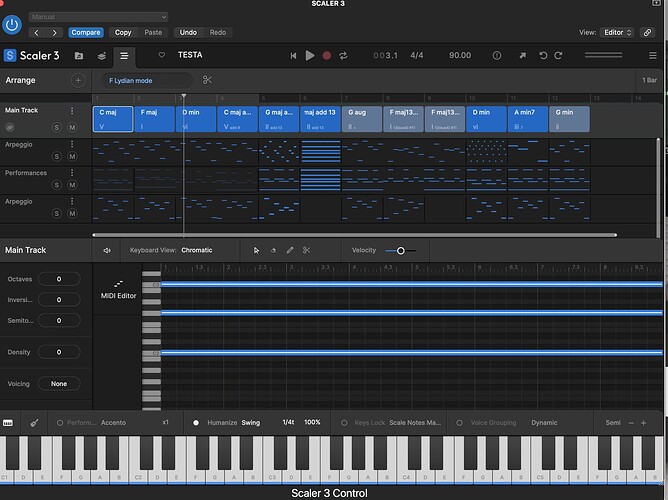Click the red record button
Image resolution: width=668 pixels, height=500 pixels.
pos(327,56)
